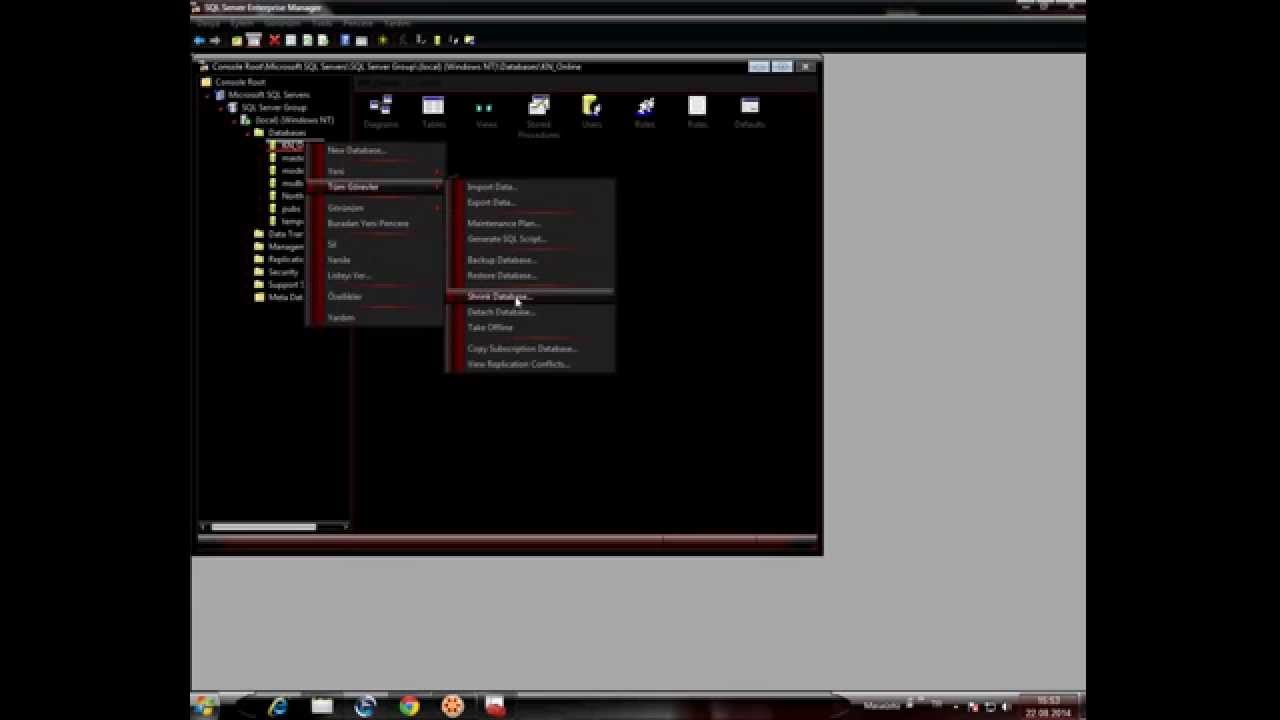The image size is (1280, 720).
Task: Select Import Data... in the tasks submenu
Action: point(530,187)
